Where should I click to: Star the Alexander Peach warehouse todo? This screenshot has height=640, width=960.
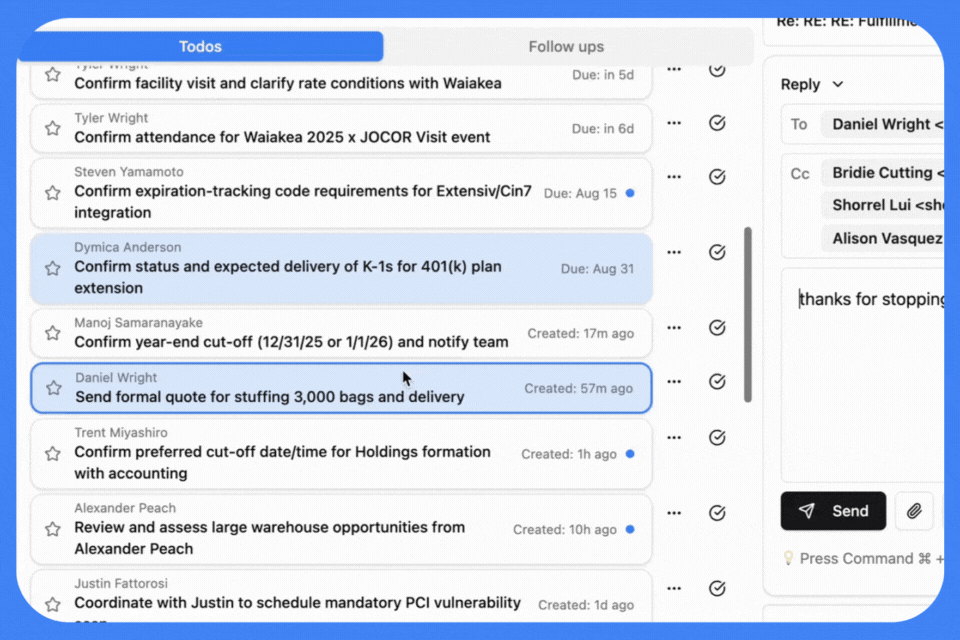pos(53,529)
